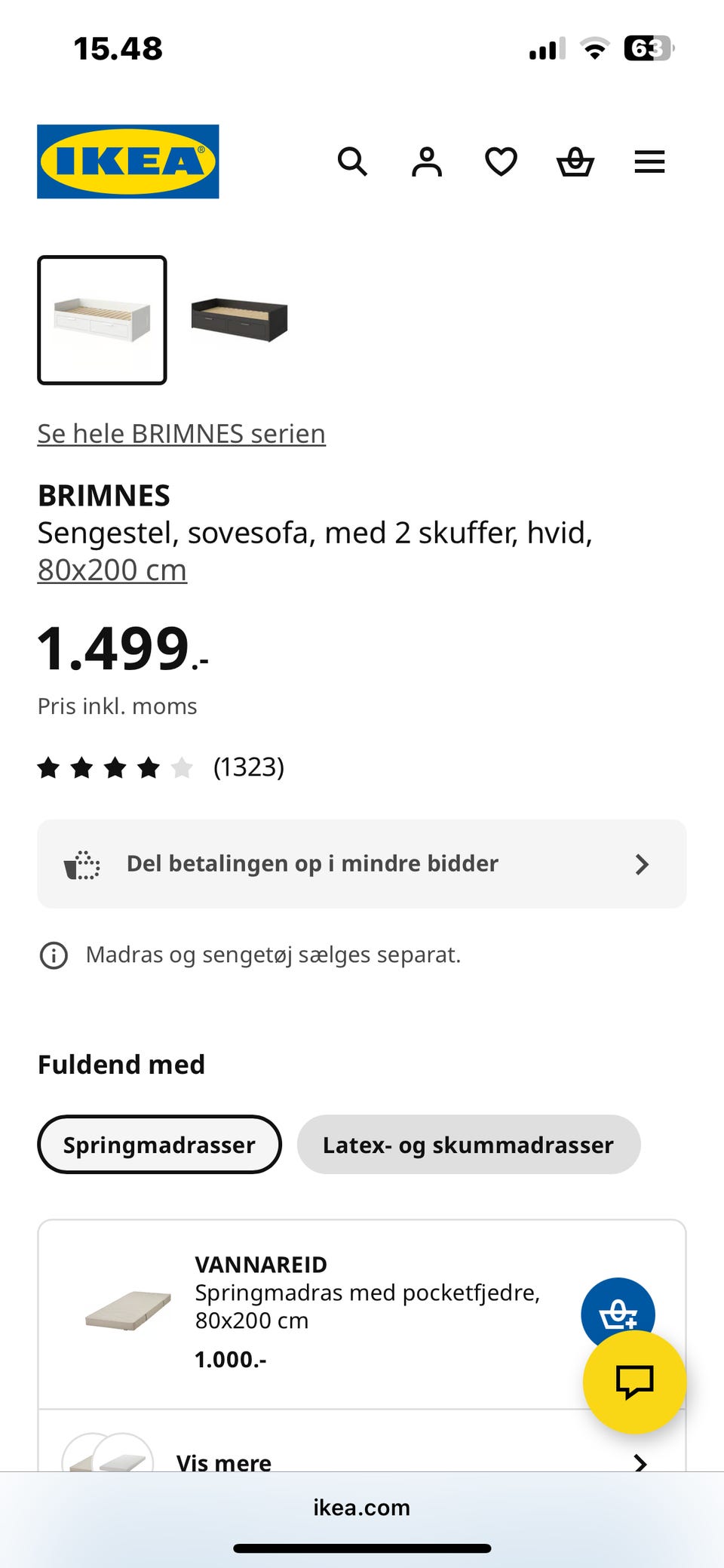Screen dimensions: 724x1568
Task: Click the IKEA logo
Action: pos(128,161)
